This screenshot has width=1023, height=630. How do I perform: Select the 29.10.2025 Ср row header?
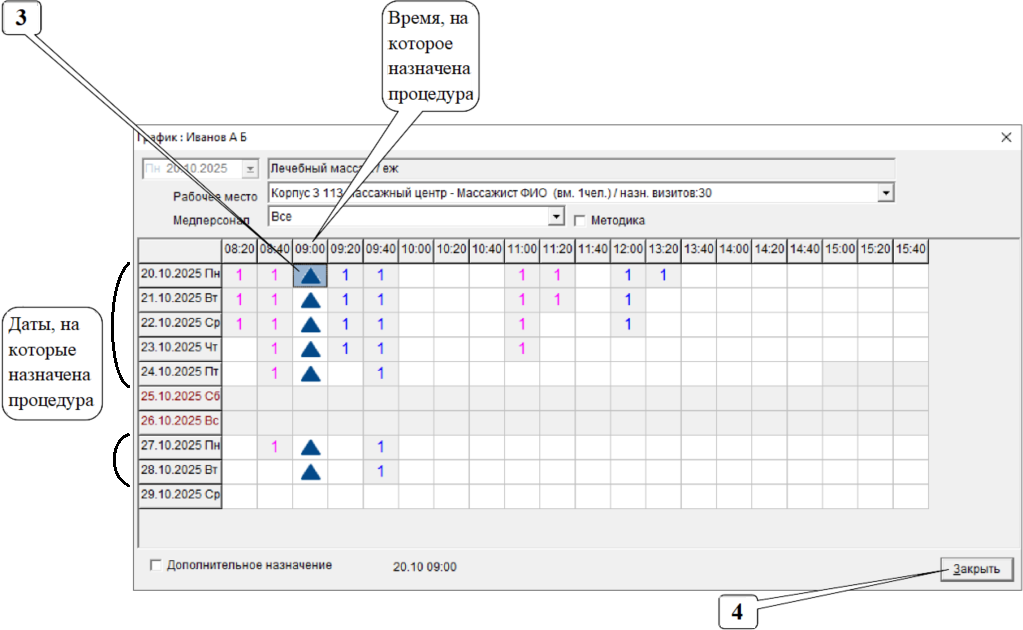tap(180, 496)
